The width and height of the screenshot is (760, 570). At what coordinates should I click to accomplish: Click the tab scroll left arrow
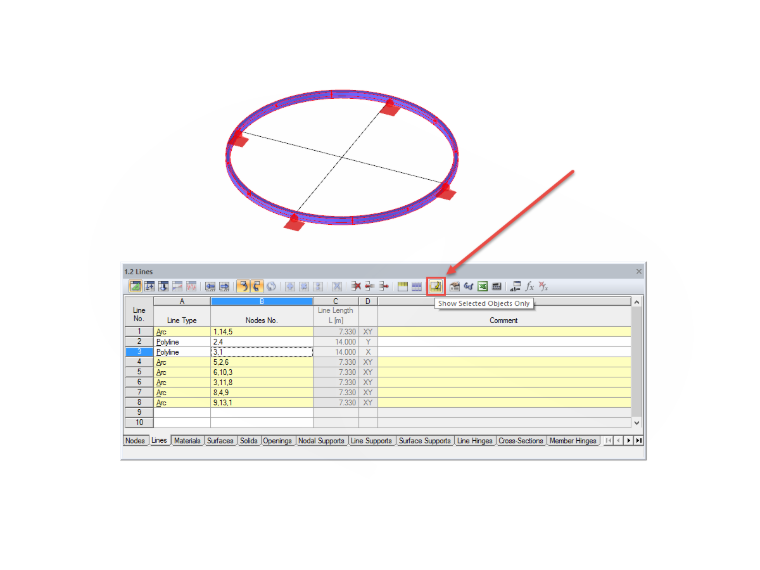(x=618, y=441)
